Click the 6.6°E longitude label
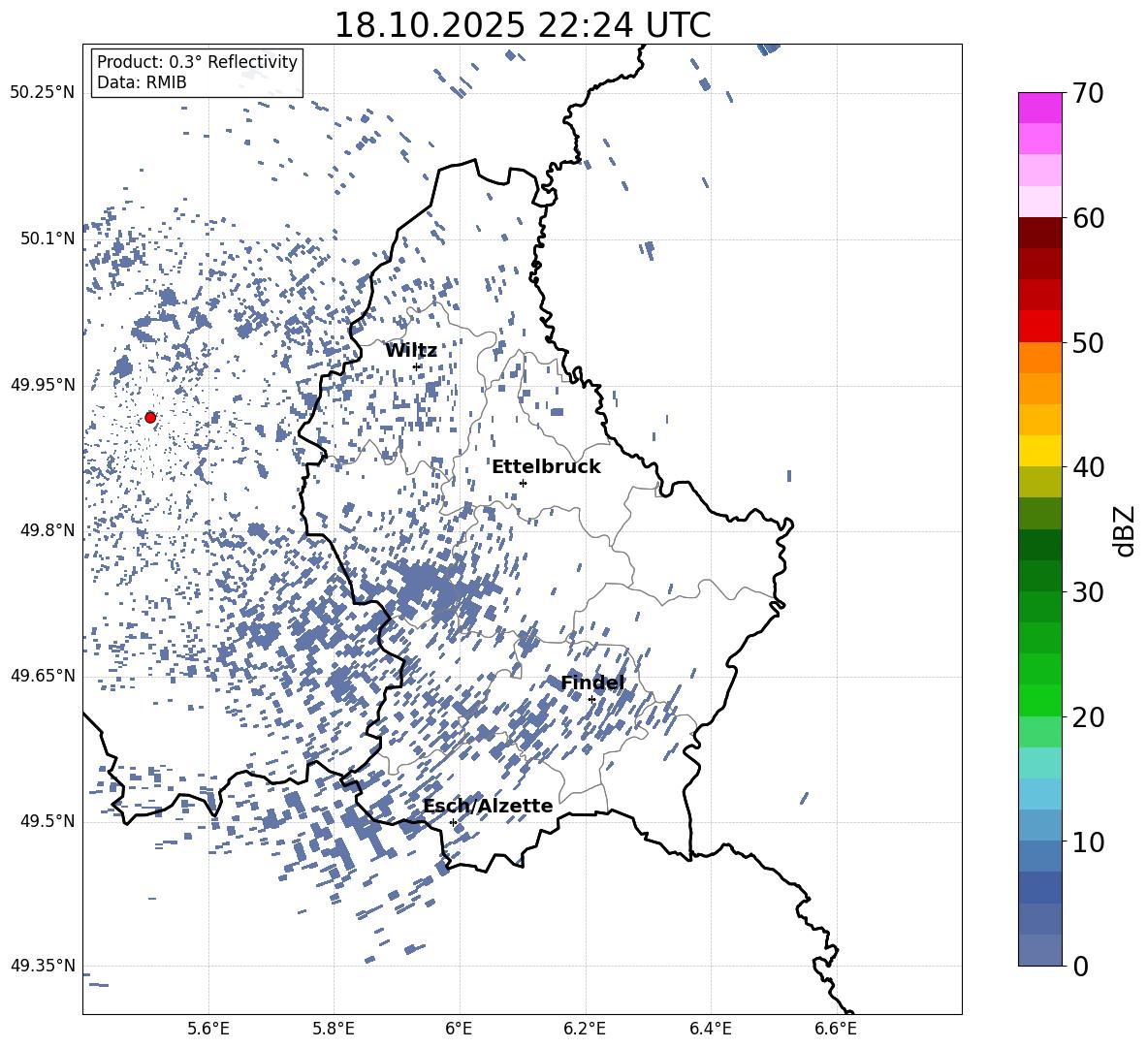The image size is (1148, 1048). pos(836,1029)
